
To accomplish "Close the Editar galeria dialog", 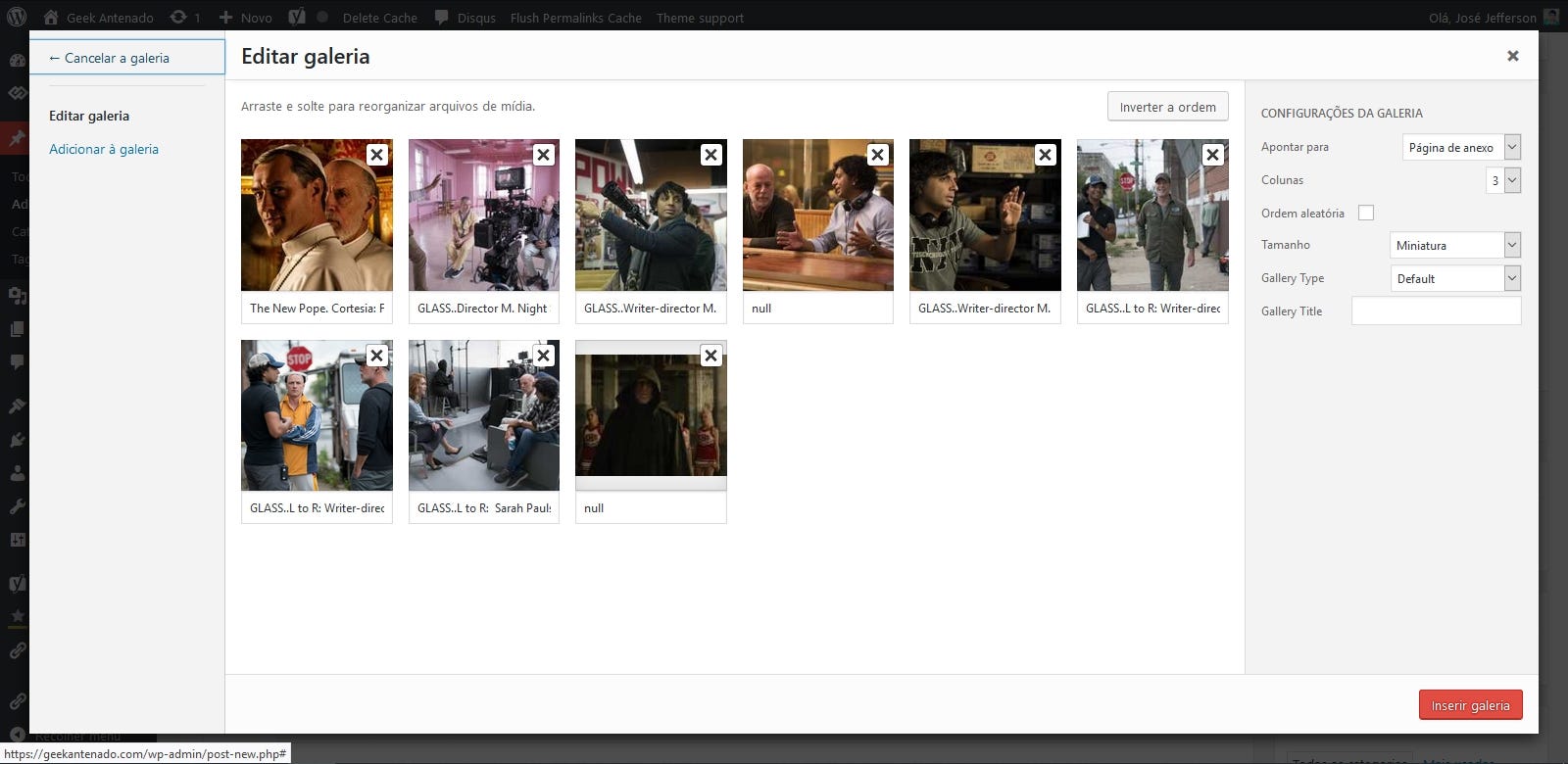I will pos(1513,56).
